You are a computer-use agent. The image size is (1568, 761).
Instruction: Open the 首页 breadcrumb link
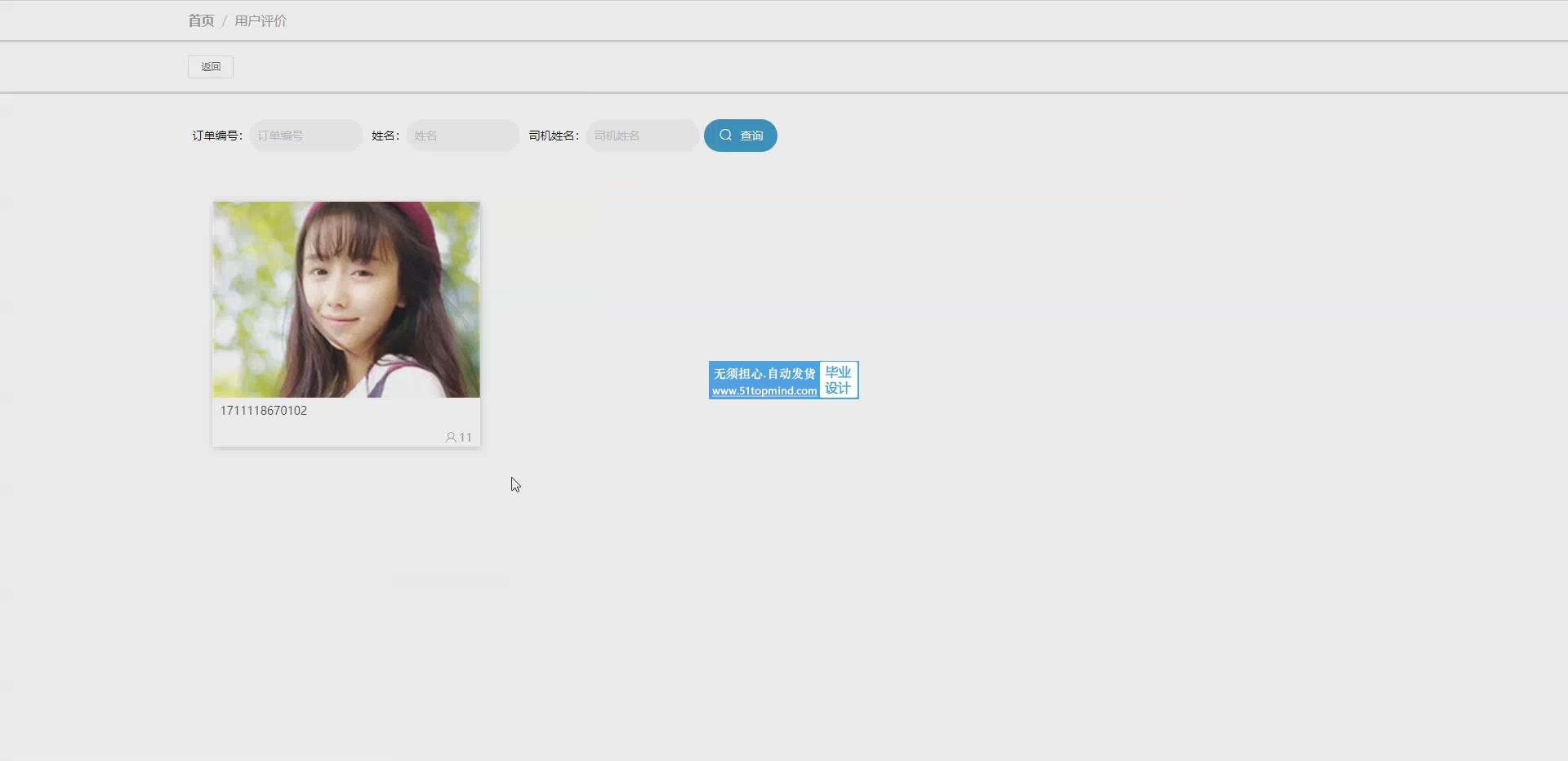(x=201, y=20)
